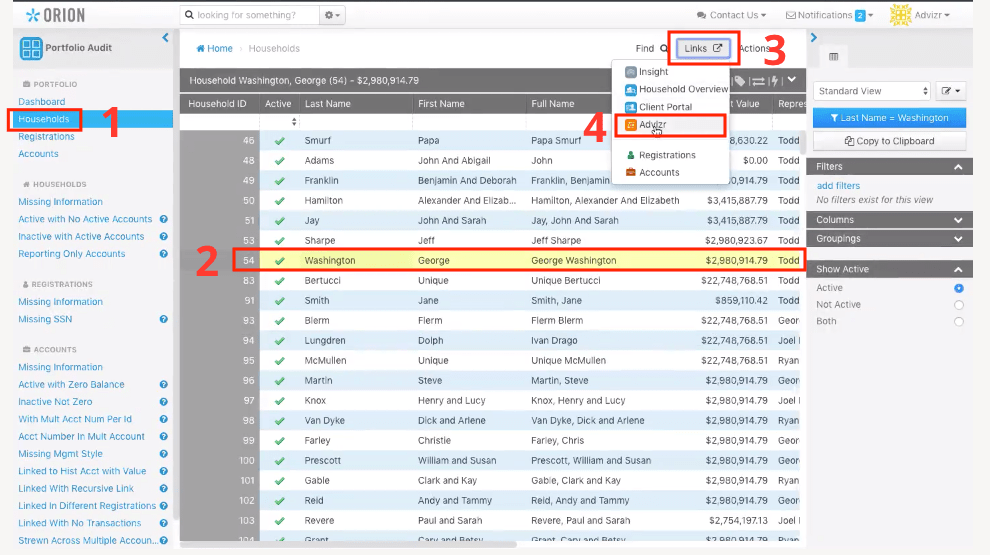This screenshot has height=555, width=990.
Task: Select the Active radio button
Action: [958, 288]
